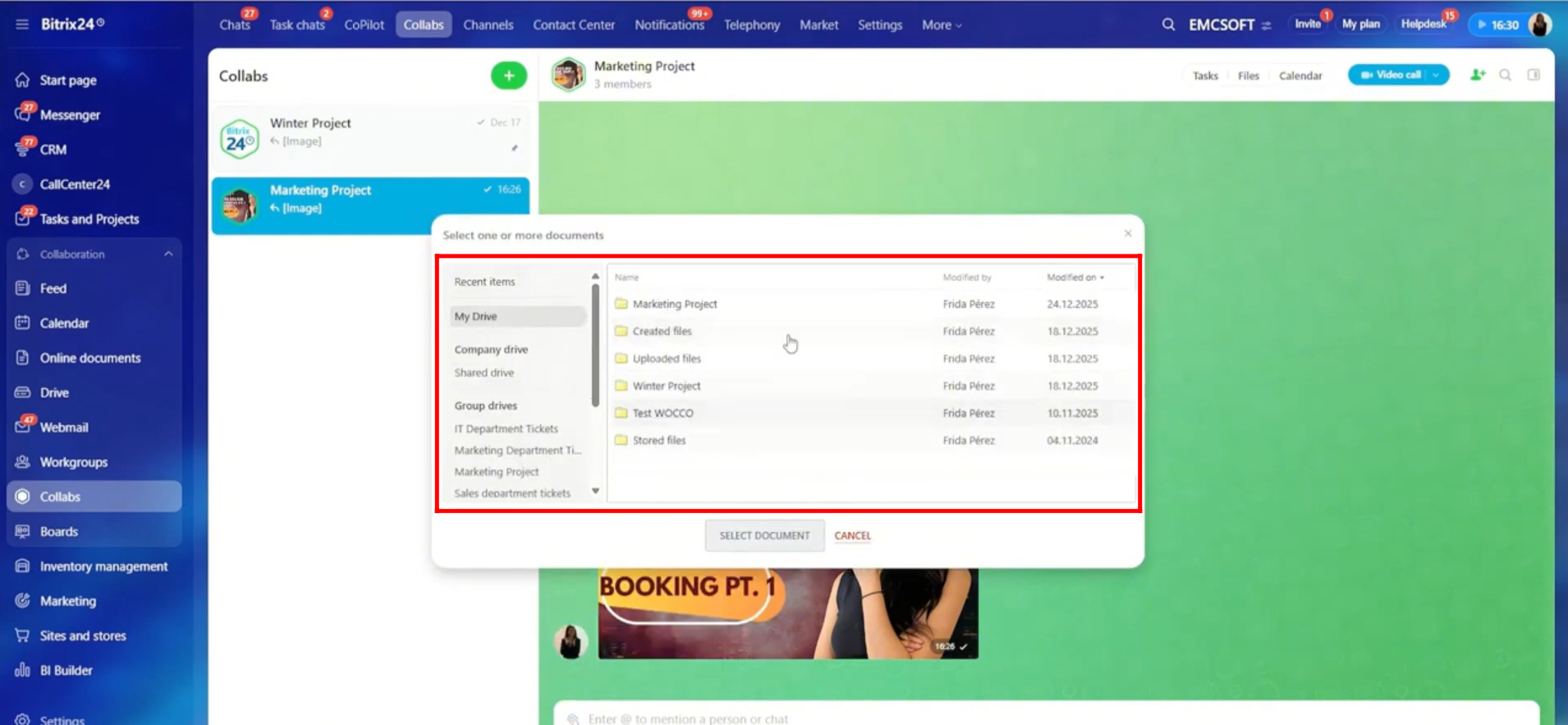
Task: Switch to the Channels tab
Action: pos(488,25)
